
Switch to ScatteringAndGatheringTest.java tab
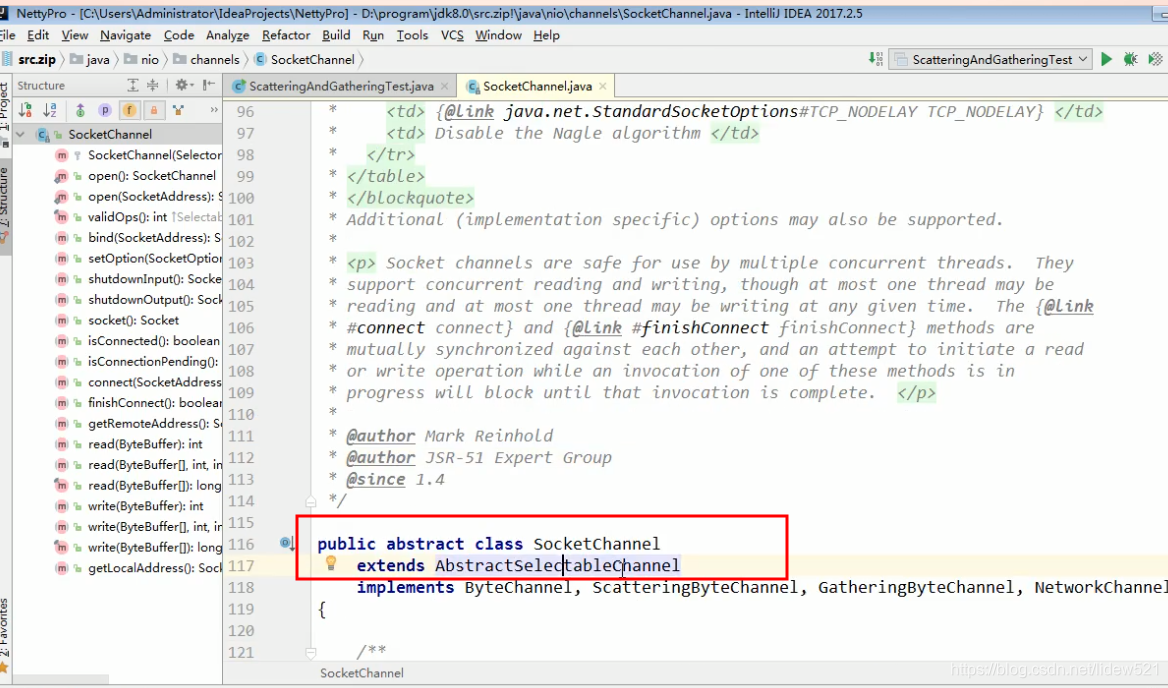click(340, 86)
